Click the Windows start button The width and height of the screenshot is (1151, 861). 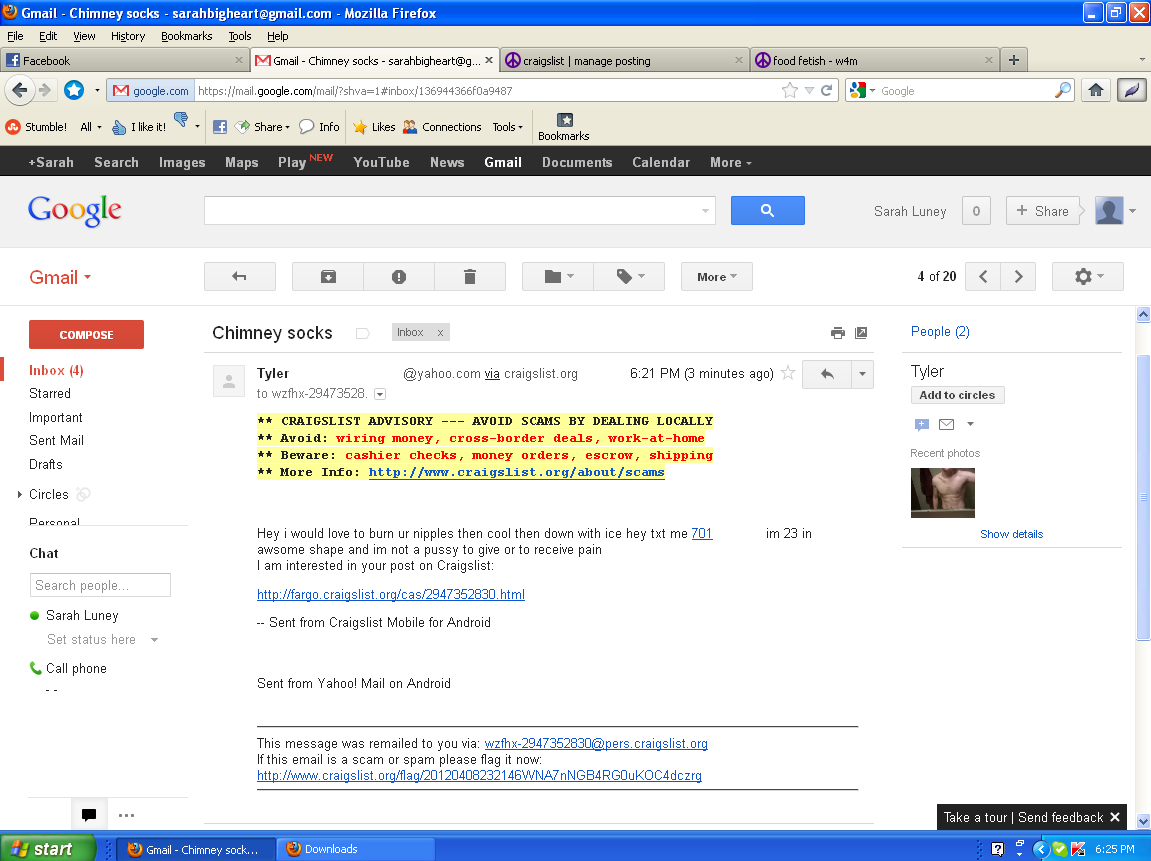pos(48,849)
